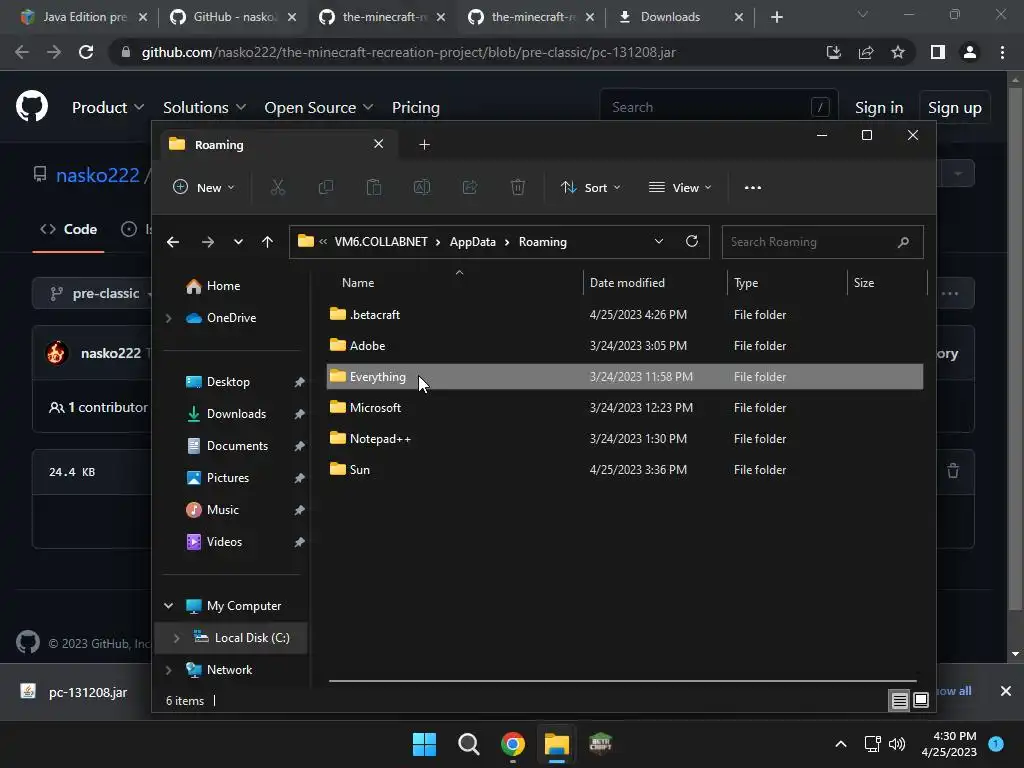Select the Notepad++ folder
This screenshot has width=1024, height=768.
624,439
